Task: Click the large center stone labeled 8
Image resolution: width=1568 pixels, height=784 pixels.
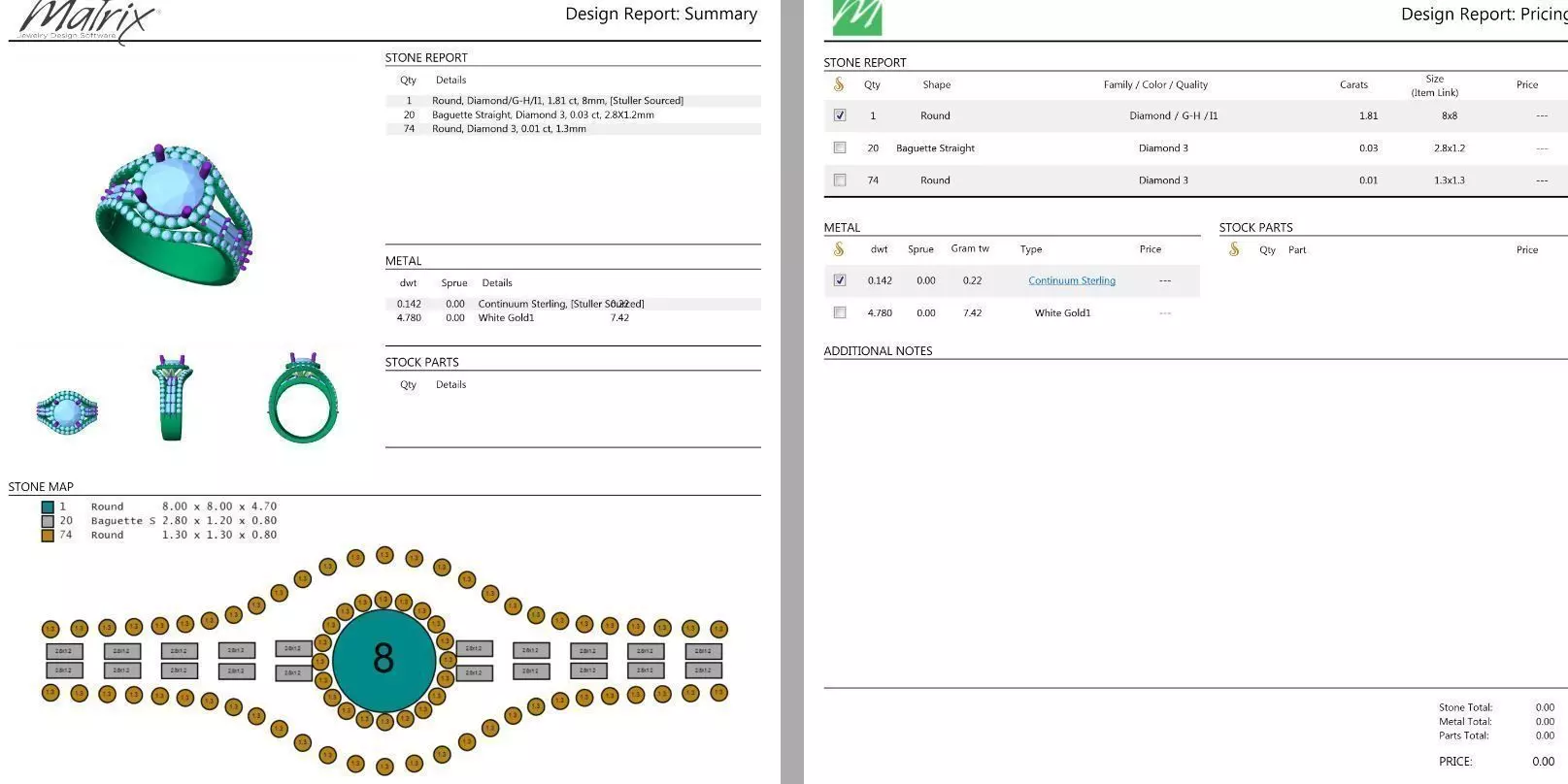Action: 384,660
